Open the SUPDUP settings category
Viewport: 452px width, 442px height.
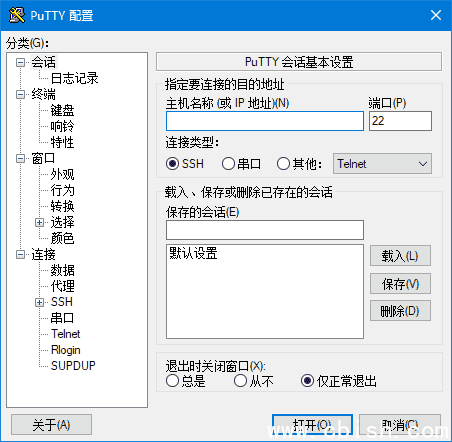pyautogui.click(x=73, y=366)
